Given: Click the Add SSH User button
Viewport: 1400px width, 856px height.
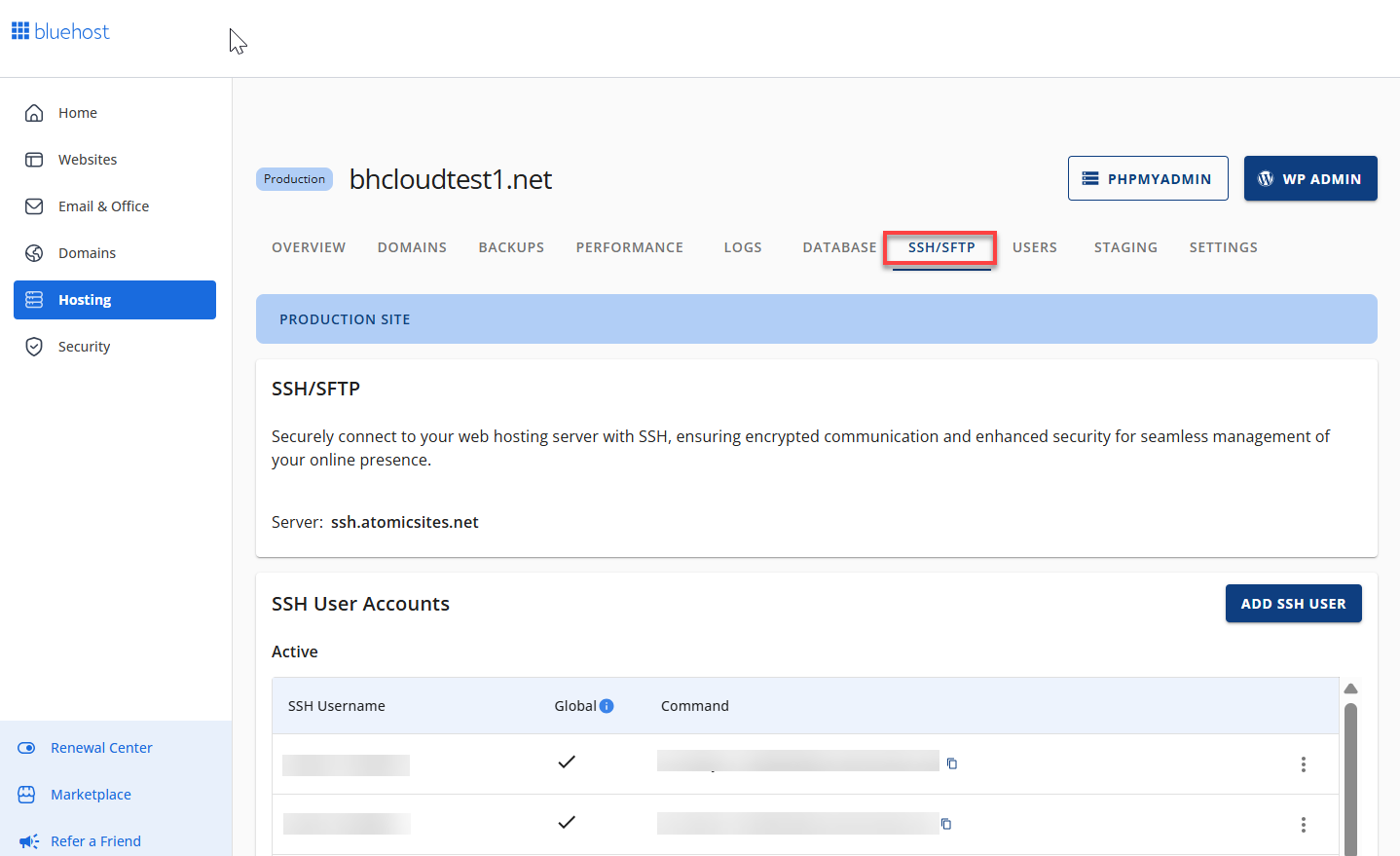Looking at the screenshot, I should [x=1293, y=604].
